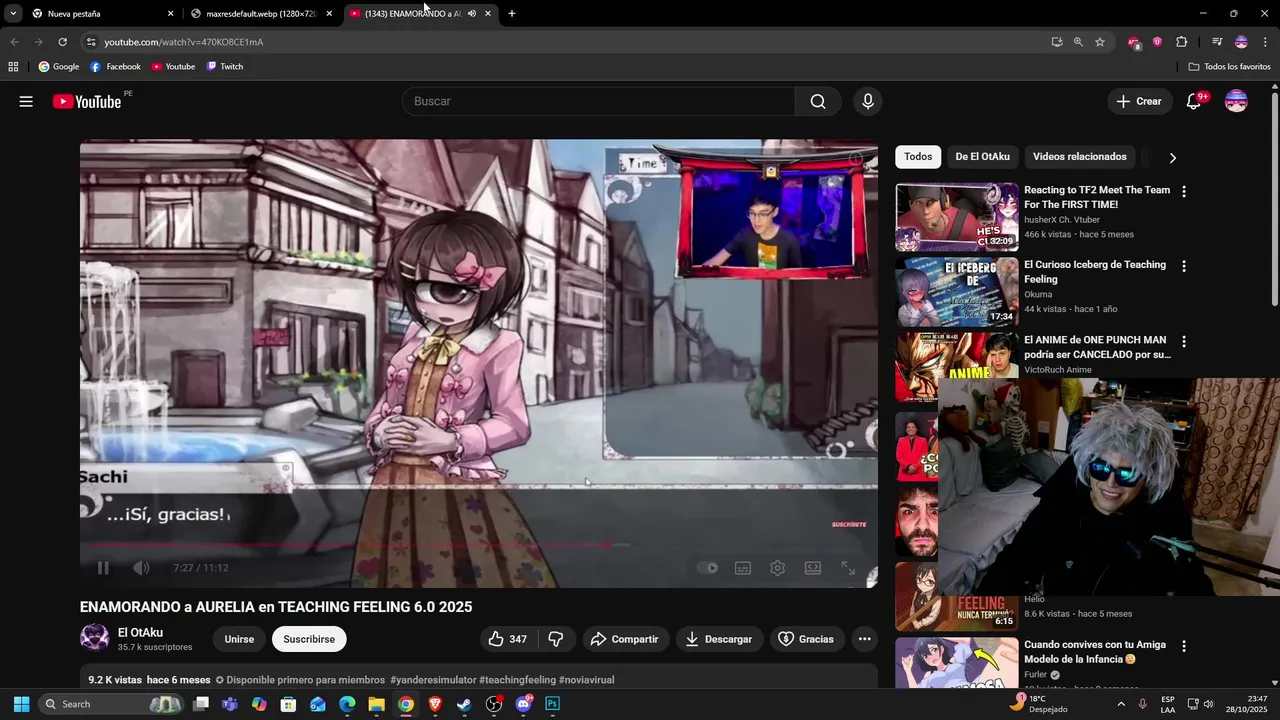The image size is (1280, 720).
Task: Like the video with 347 likes
Action: [508, 639]
